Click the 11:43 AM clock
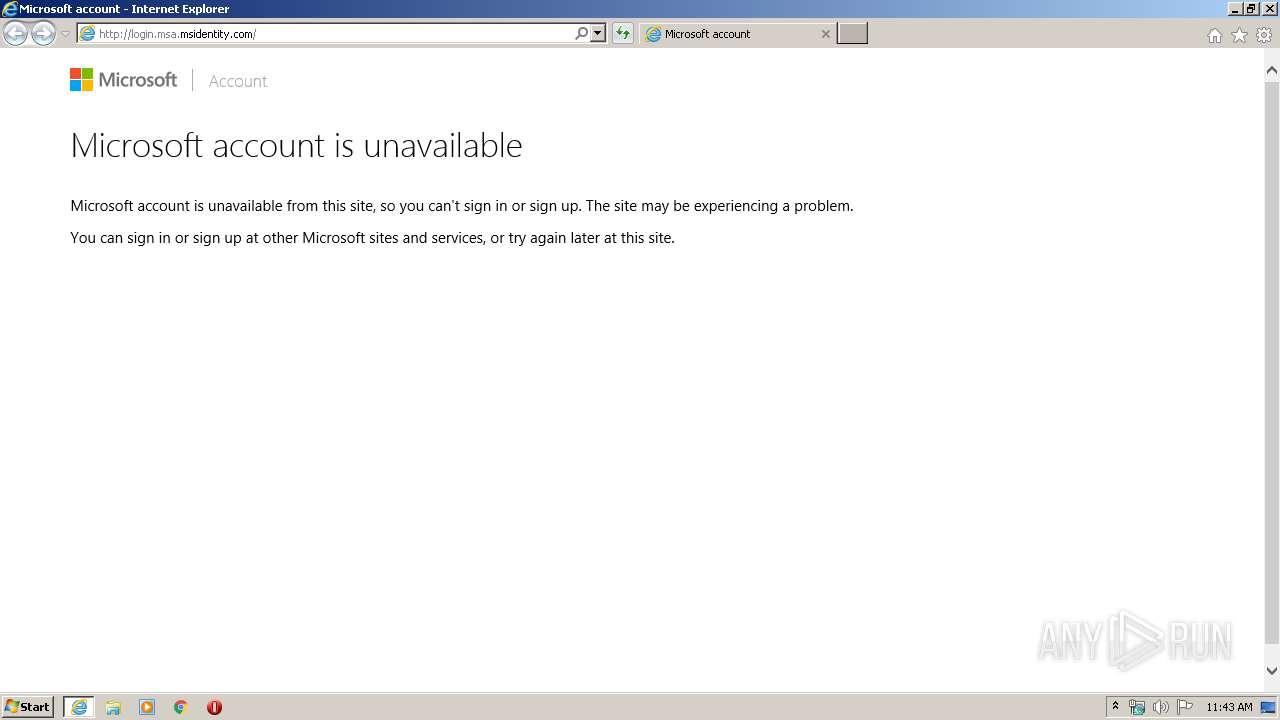1280x720 pixels. click(1229, 707)
